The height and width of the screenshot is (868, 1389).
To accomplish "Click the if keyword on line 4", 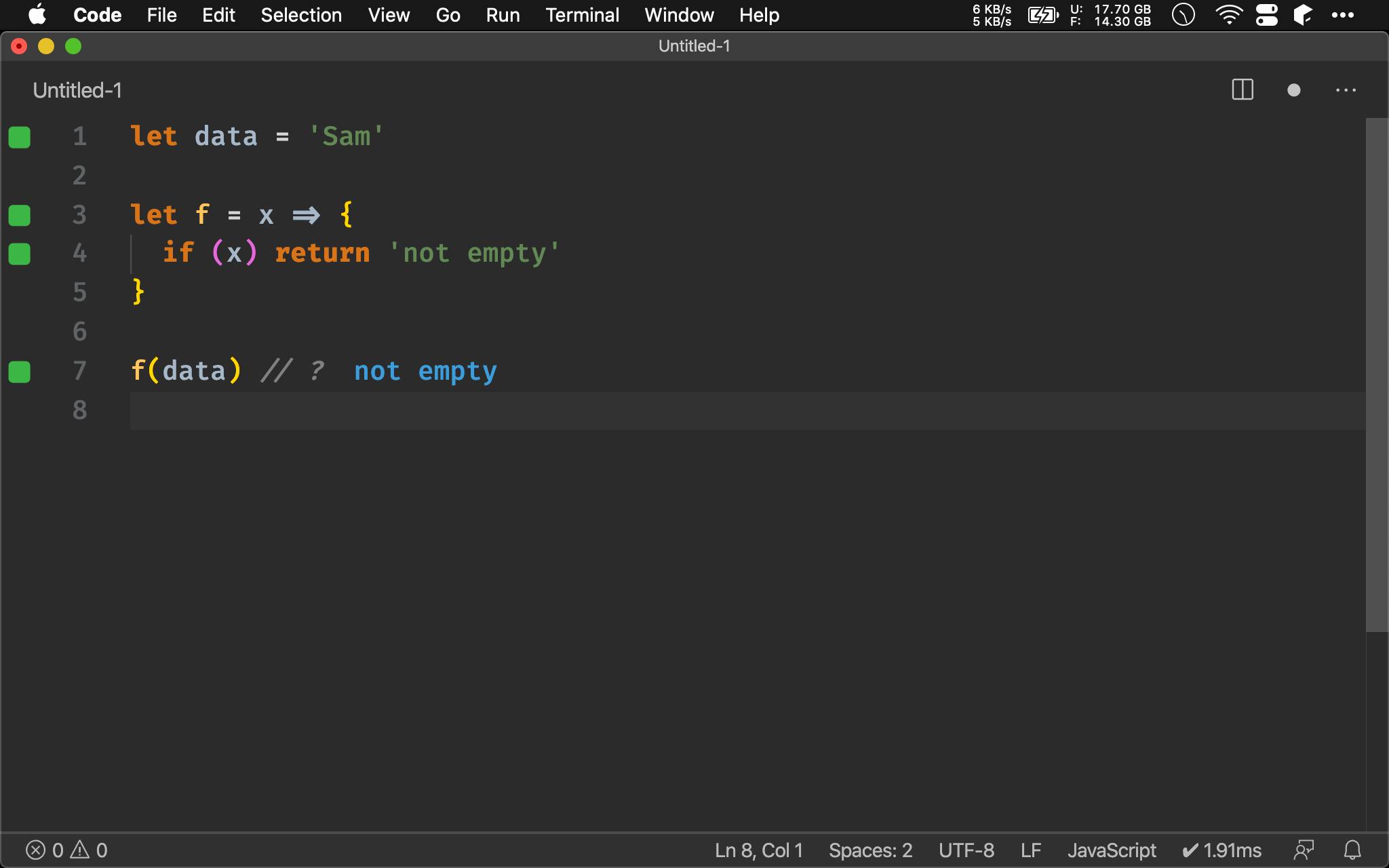I will tap(178, 252).
